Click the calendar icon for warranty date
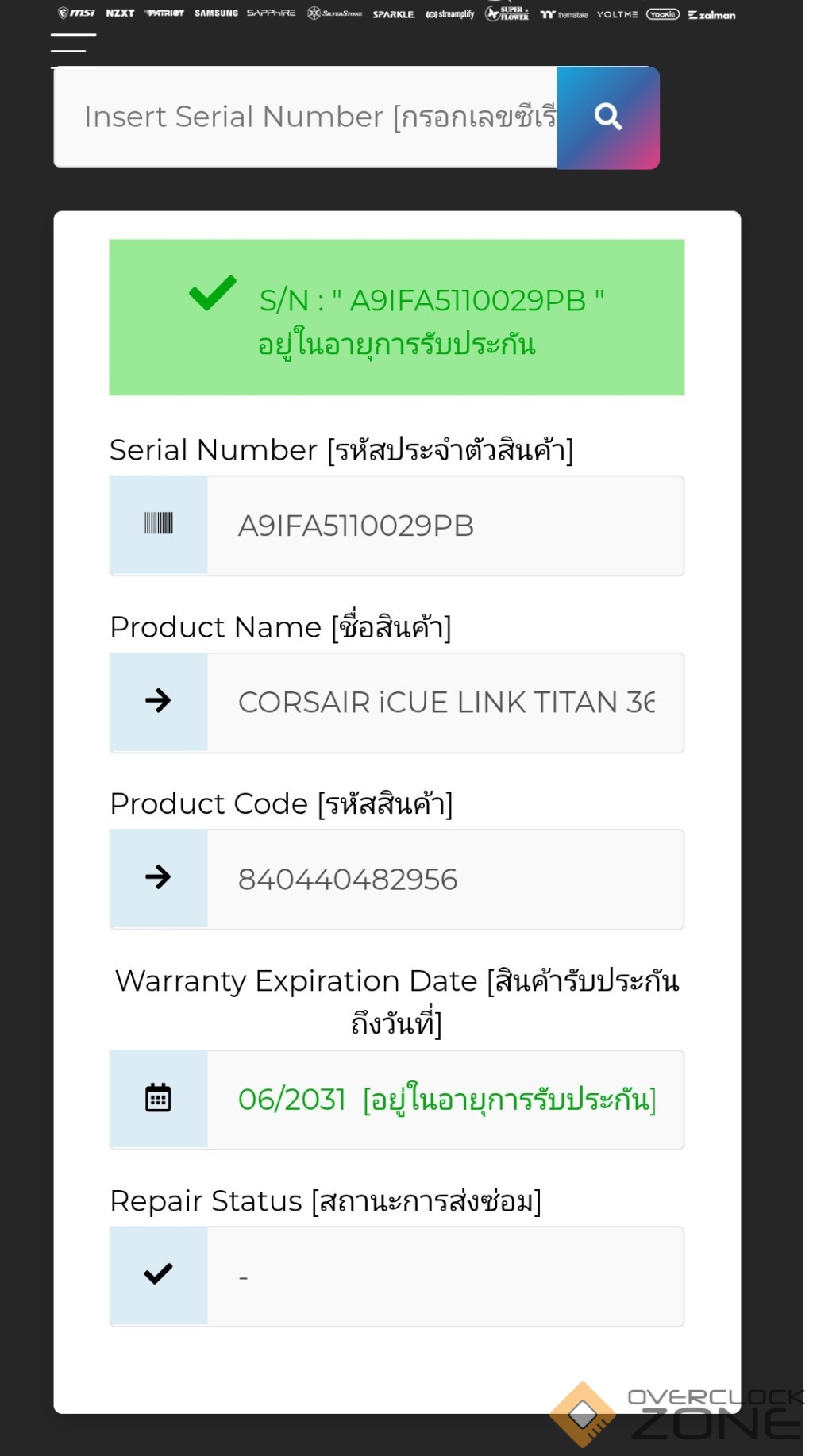The image size is (813, 1456). 158,1098
